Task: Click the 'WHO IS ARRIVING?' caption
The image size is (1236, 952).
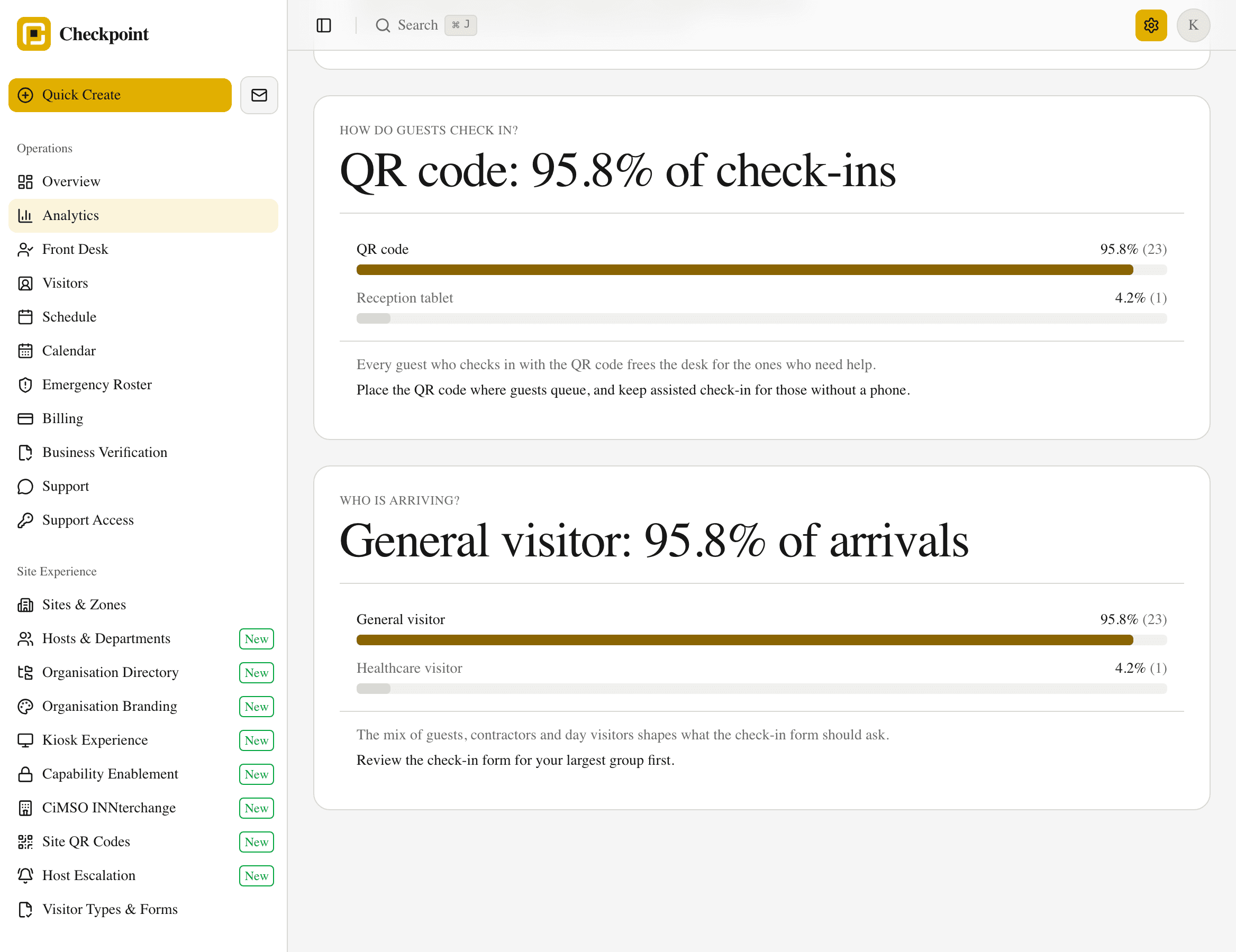Action: pyautogui.click(x=399, y=501)
